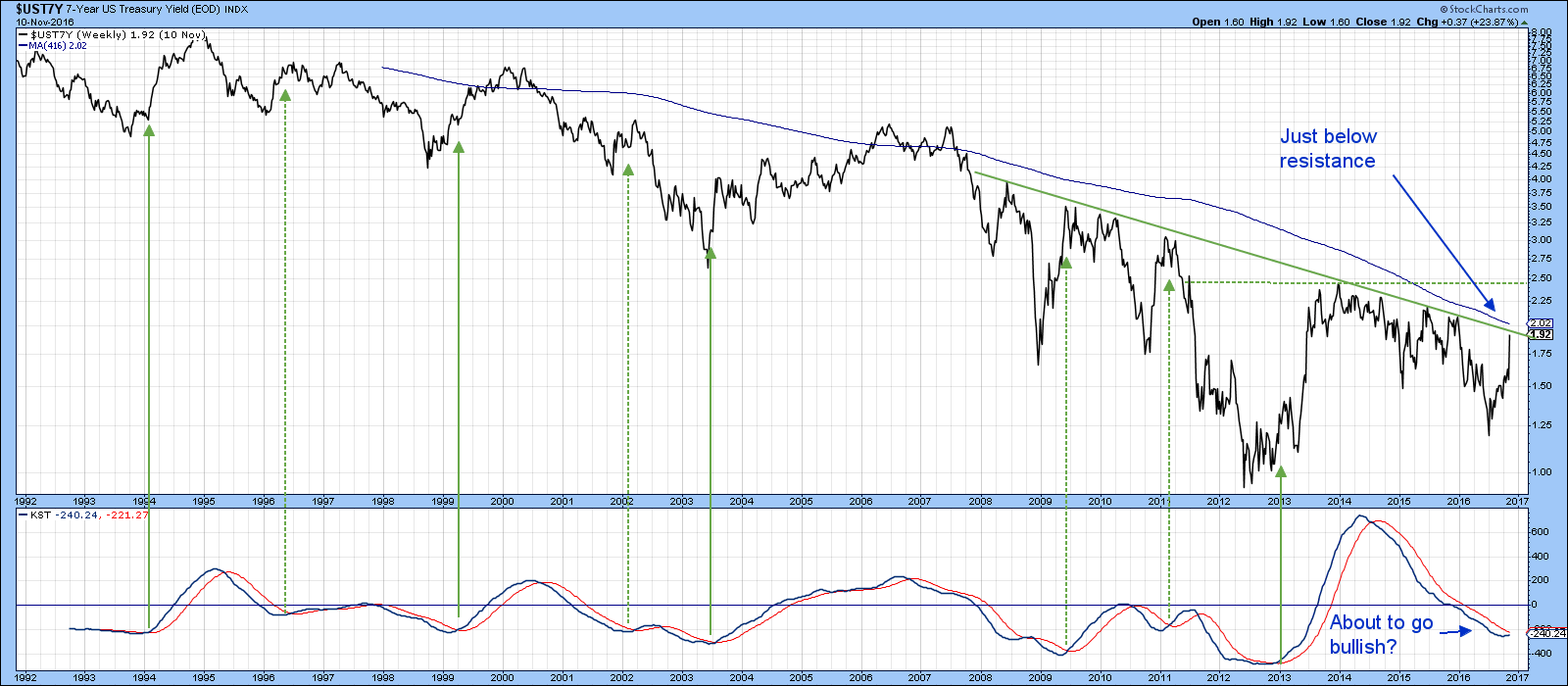The width and height of the screenshot is (1568, 686).
Task: Click the 'High 1.92' value in header
Action: pos(1272,22)
